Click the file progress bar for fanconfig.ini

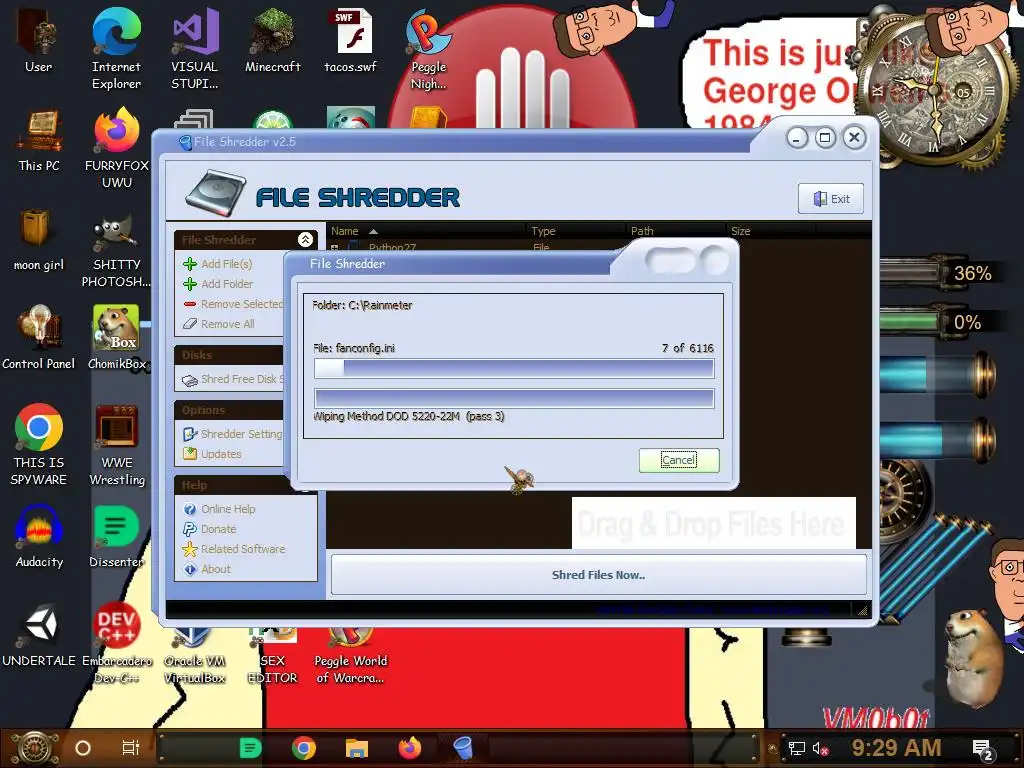(x=514, y=368)
